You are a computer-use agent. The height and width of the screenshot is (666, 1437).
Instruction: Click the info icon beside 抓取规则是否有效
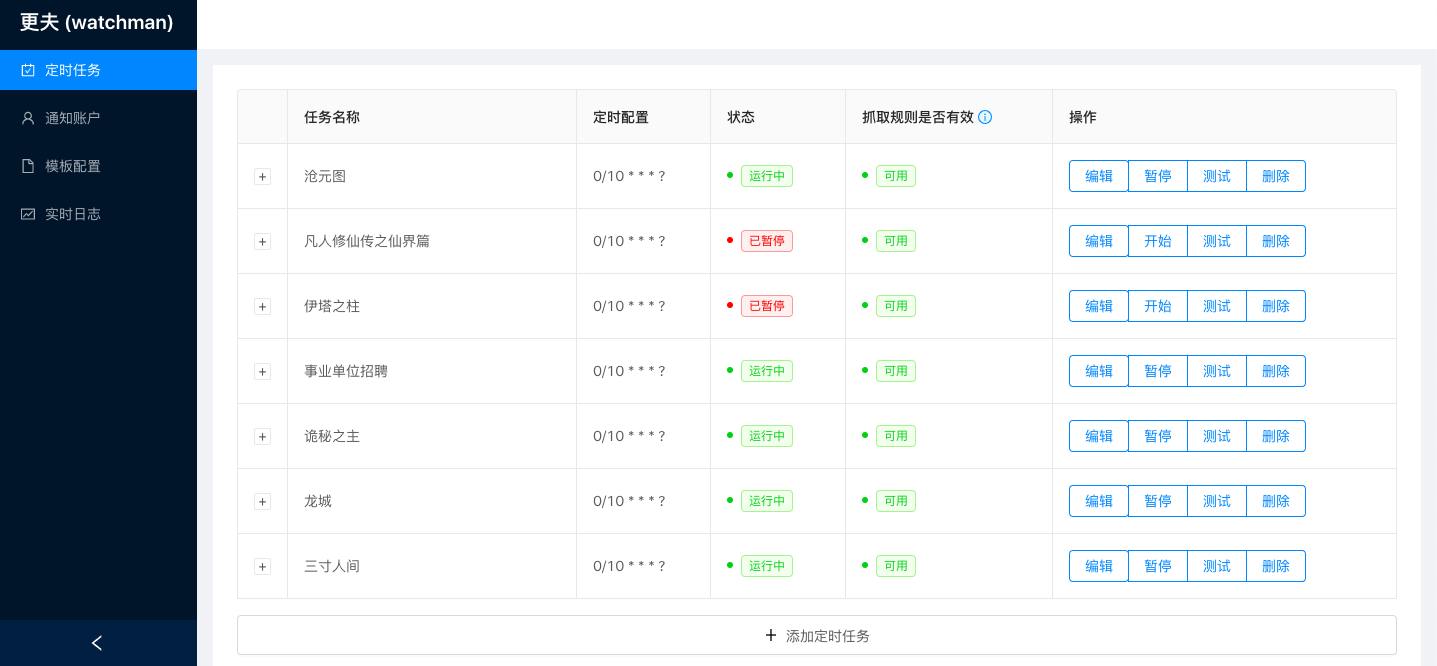click(985, 117)
